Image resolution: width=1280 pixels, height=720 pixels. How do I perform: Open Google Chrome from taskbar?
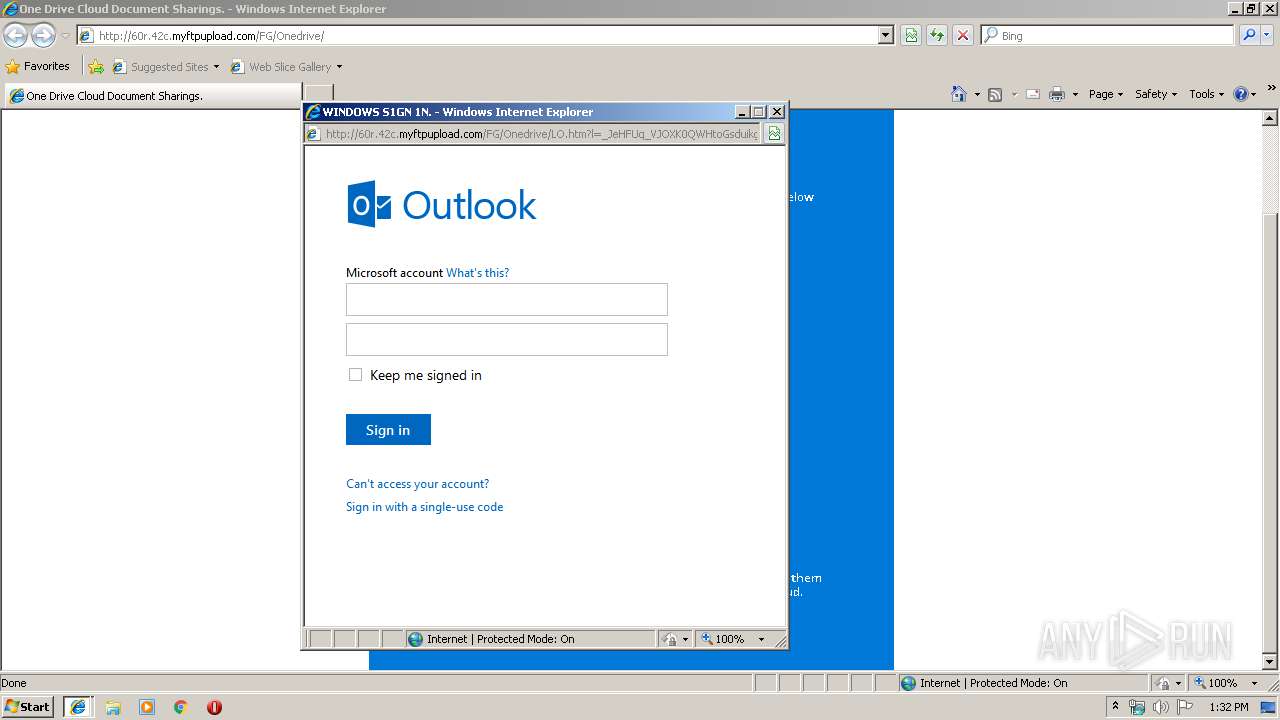click(181, 707)
